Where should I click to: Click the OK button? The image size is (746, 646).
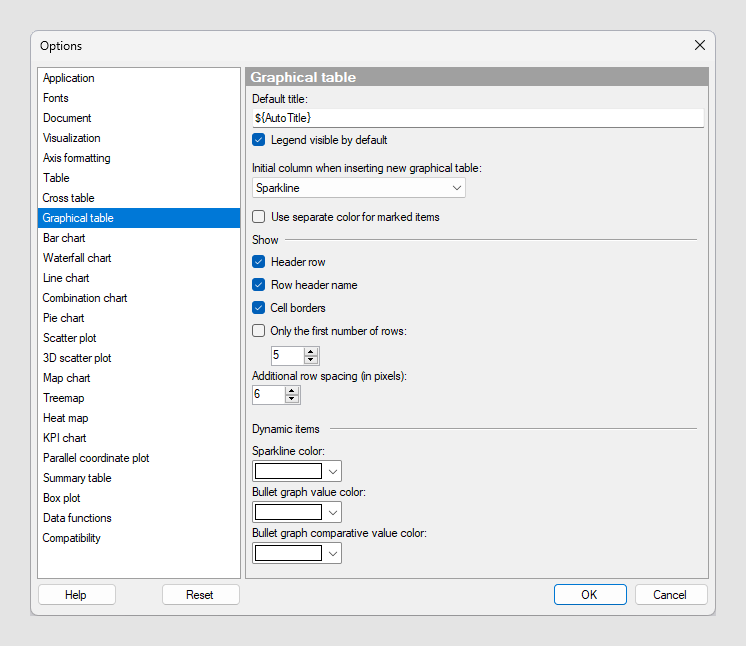point(590,595)
